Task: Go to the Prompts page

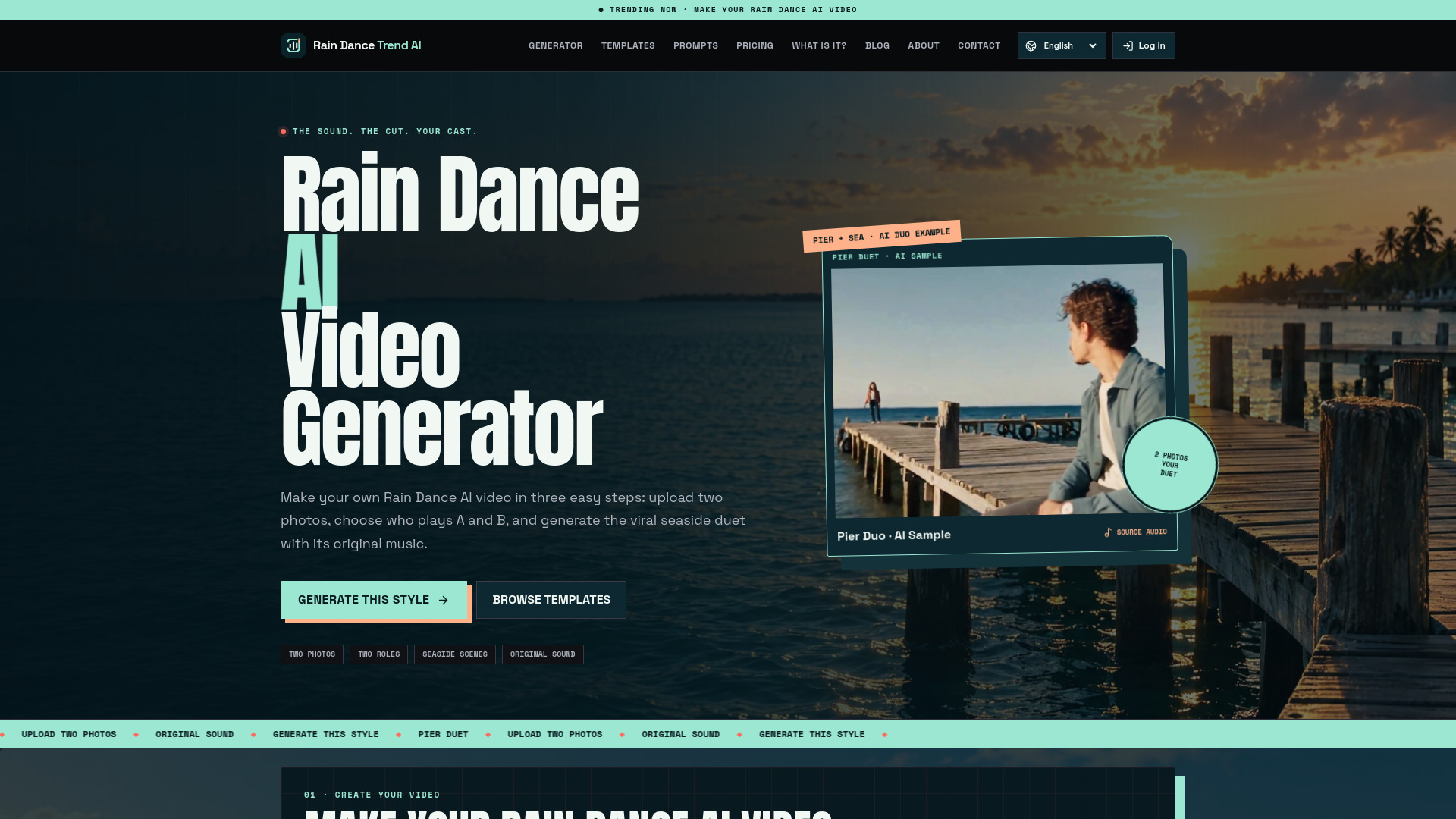Action: (x=695, y=45)
